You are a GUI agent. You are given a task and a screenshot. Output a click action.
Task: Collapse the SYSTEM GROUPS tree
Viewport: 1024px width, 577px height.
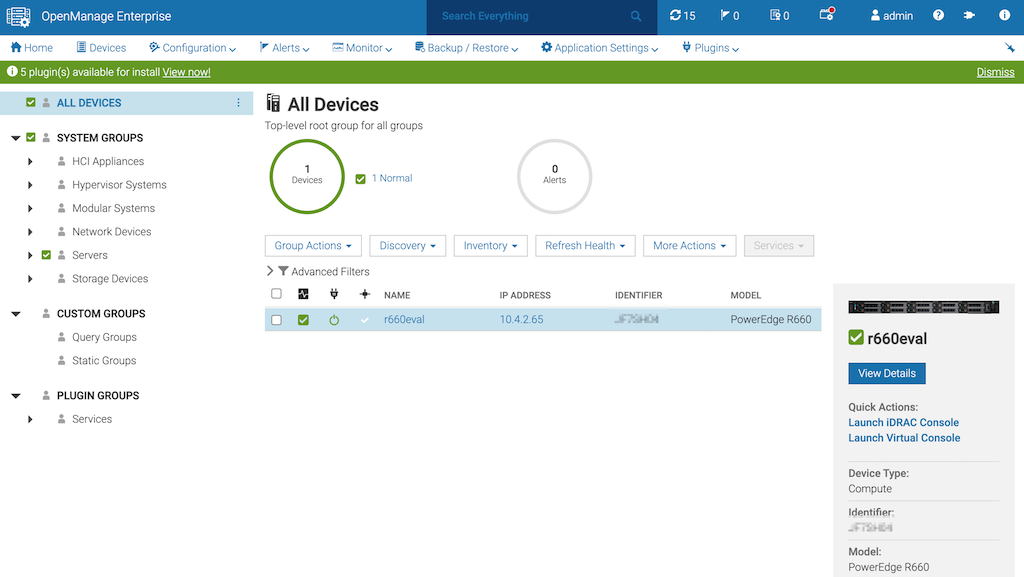coord(16,138)
